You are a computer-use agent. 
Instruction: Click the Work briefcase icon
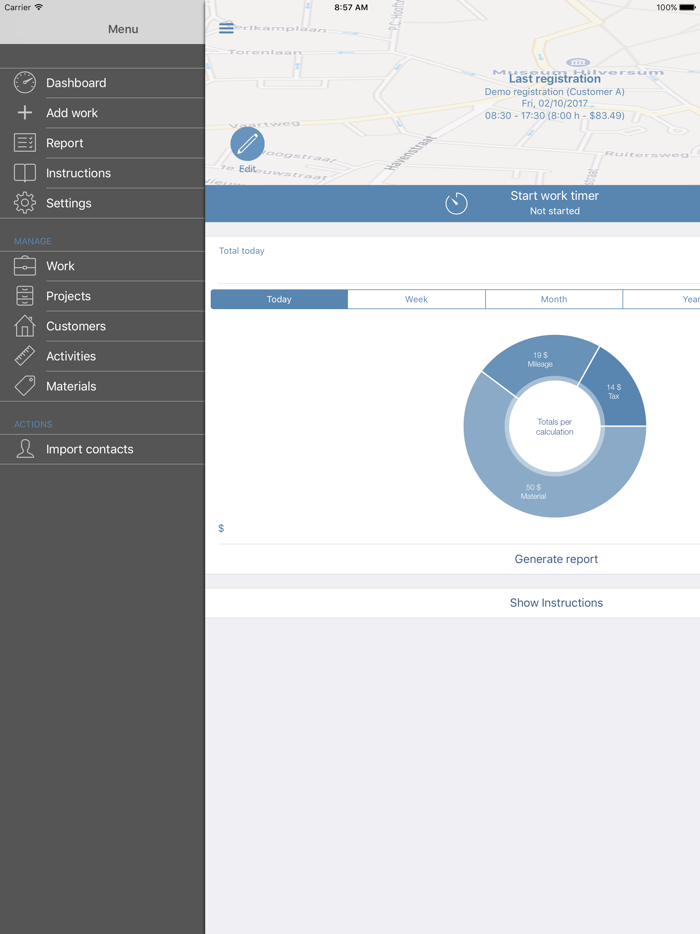[24, 266]
